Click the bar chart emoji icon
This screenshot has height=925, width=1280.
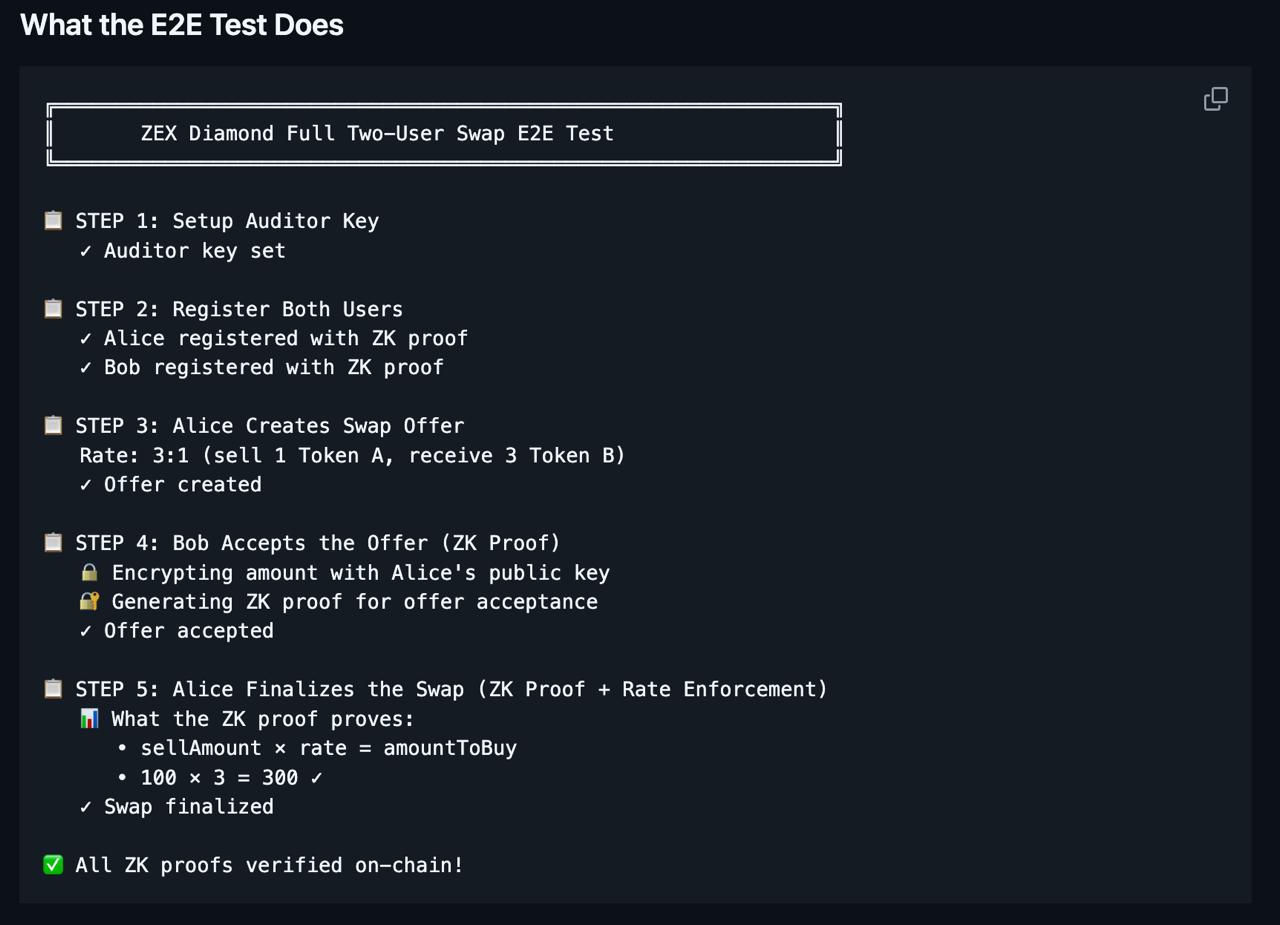pos(89,718)
